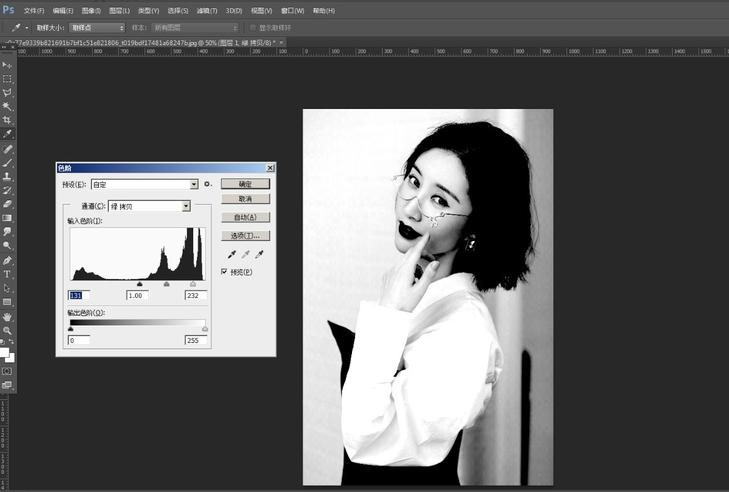Open the 通道 channel dropdown
Screen dimensions: 729x492
186,206
